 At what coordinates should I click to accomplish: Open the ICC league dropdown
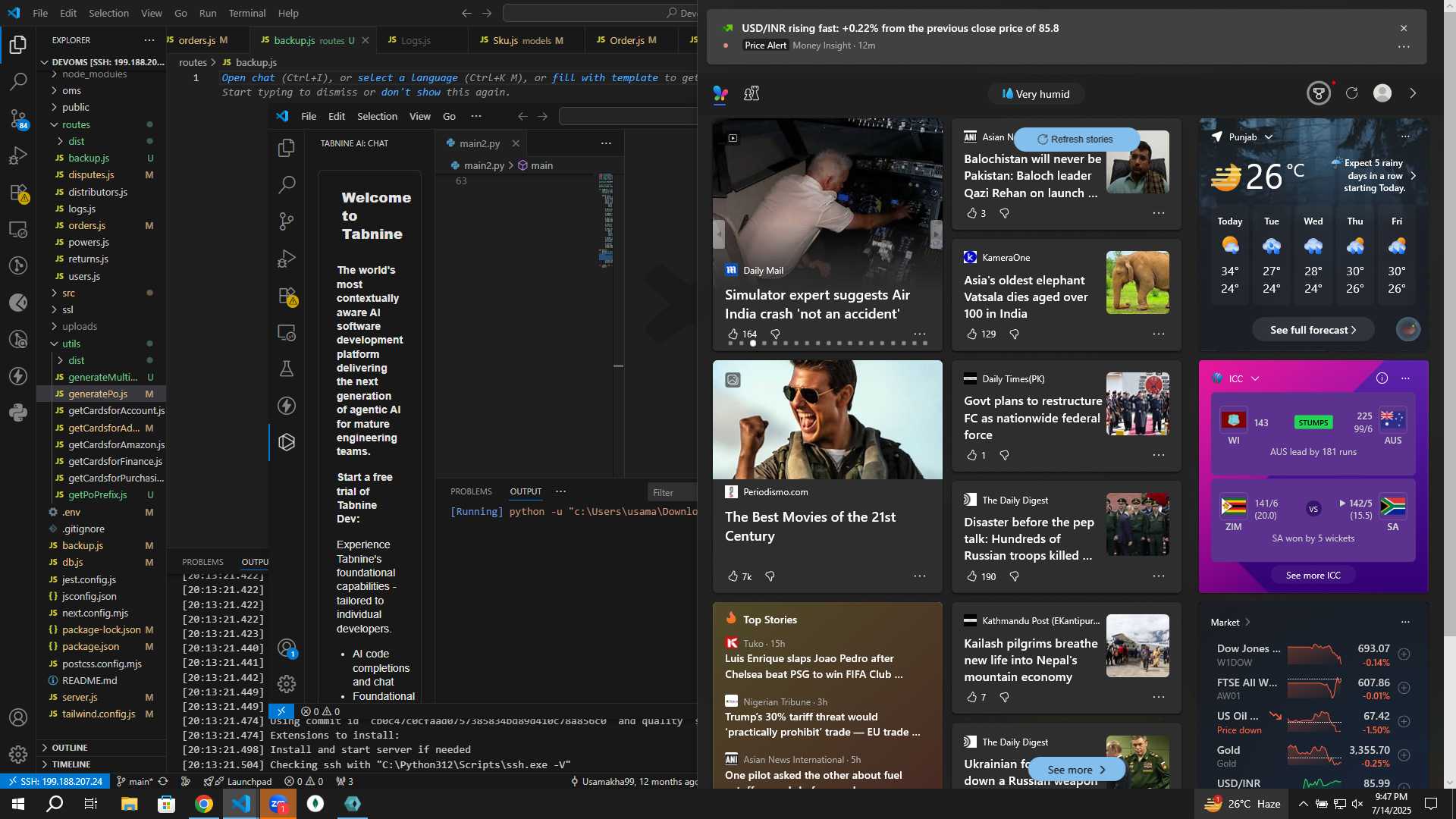pyautogui.click(x=1255, y=378)
